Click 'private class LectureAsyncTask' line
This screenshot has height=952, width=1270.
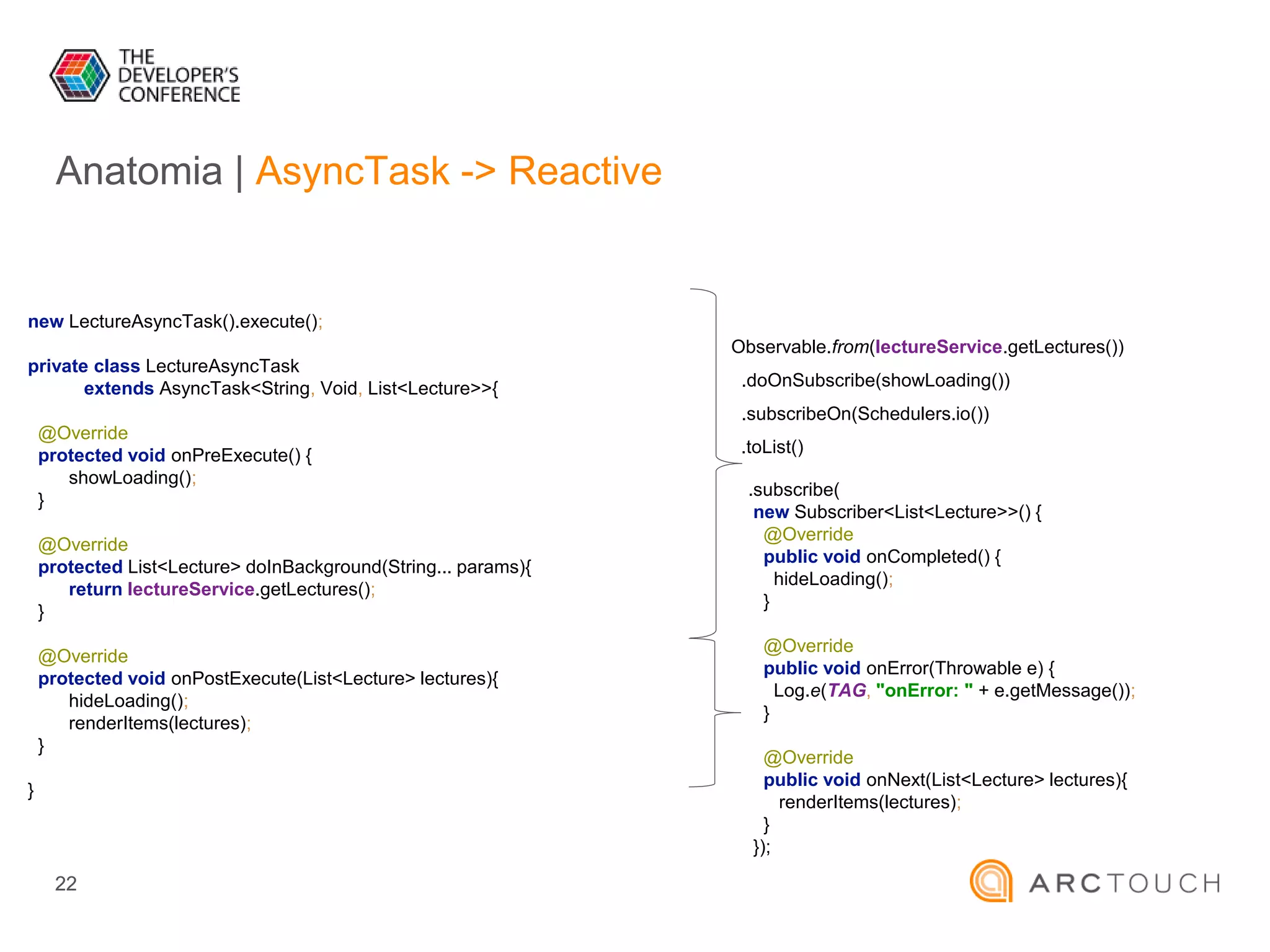coord(164,366)
